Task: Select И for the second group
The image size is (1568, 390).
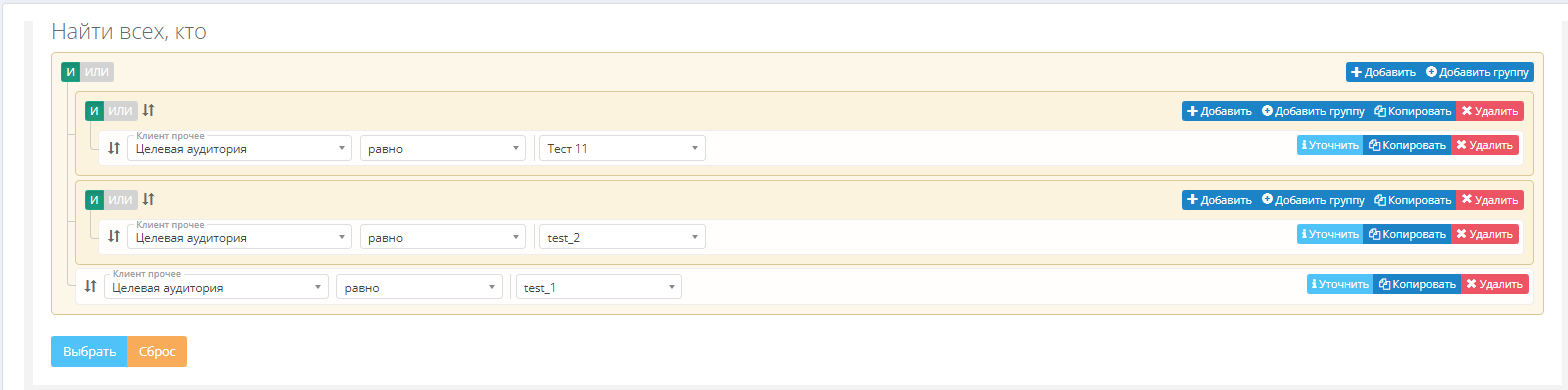Action: point(94,199)
